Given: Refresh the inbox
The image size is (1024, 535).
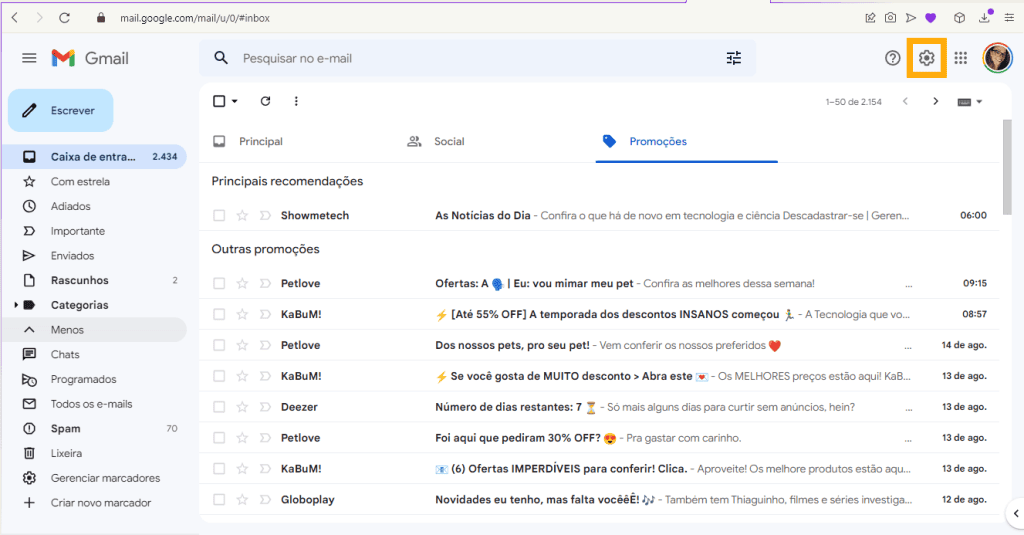Looking at the screenshot, I should pyautogui.click(x=265, y=101).
